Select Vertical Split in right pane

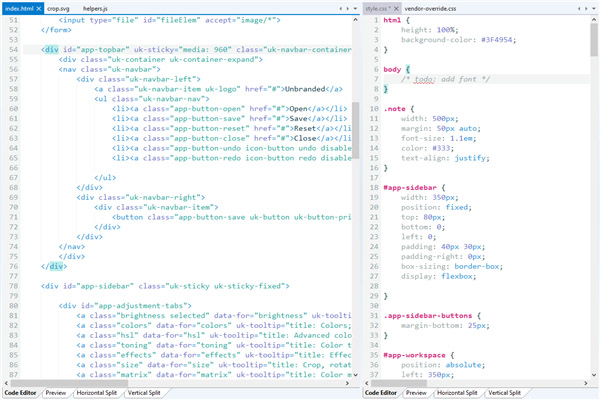(504, 393)
